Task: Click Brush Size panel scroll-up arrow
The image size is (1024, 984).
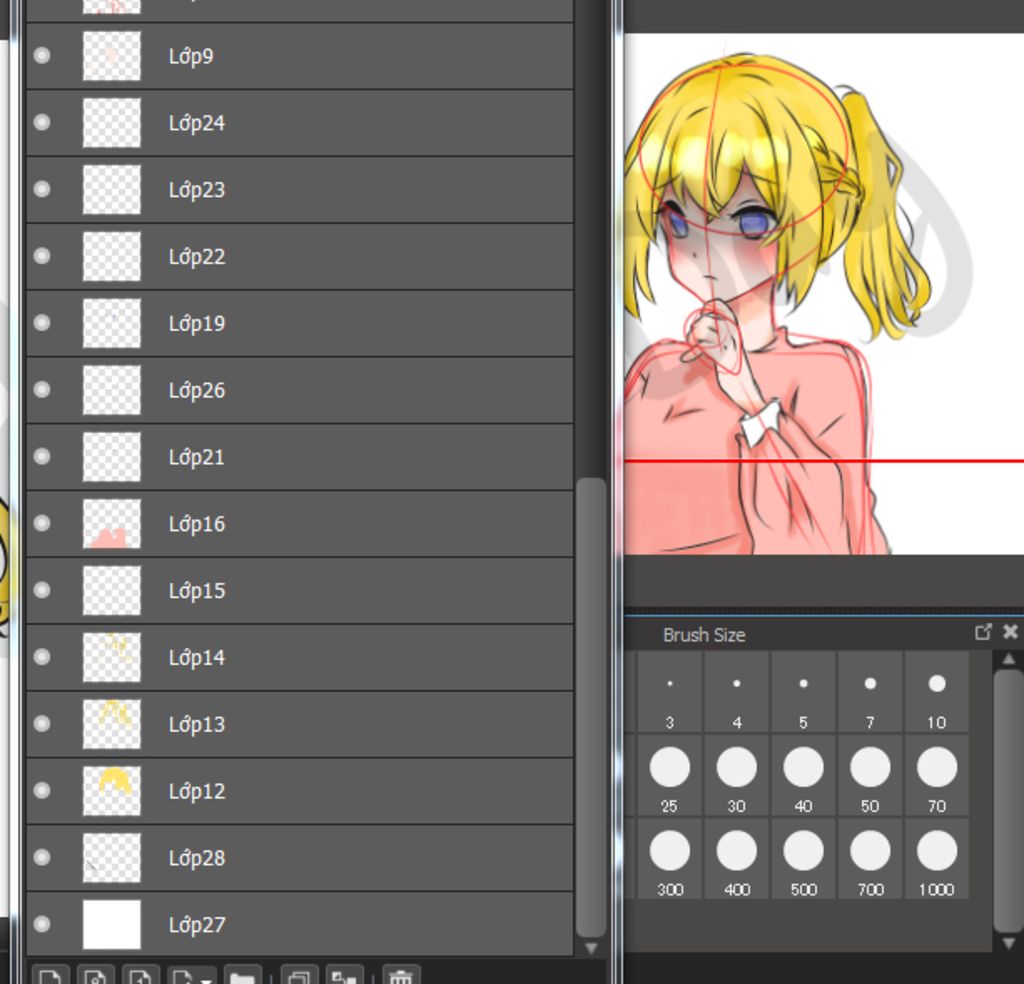Action: 1008,659
